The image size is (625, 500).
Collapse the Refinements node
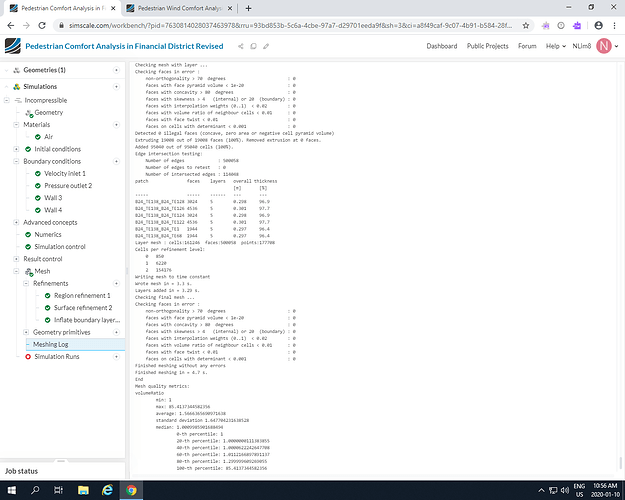point(26,283)
